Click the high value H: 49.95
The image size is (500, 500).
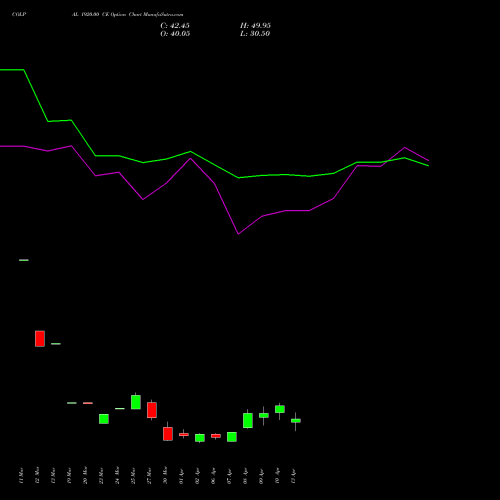(x=255, y=26)
